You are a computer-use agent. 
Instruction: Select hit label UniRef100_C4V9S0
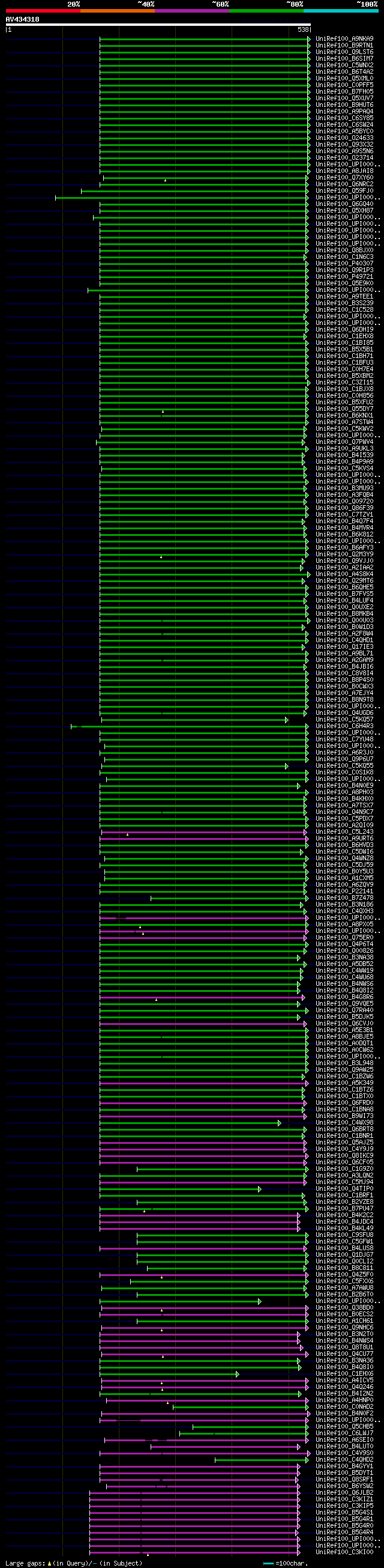[344, 1453]
